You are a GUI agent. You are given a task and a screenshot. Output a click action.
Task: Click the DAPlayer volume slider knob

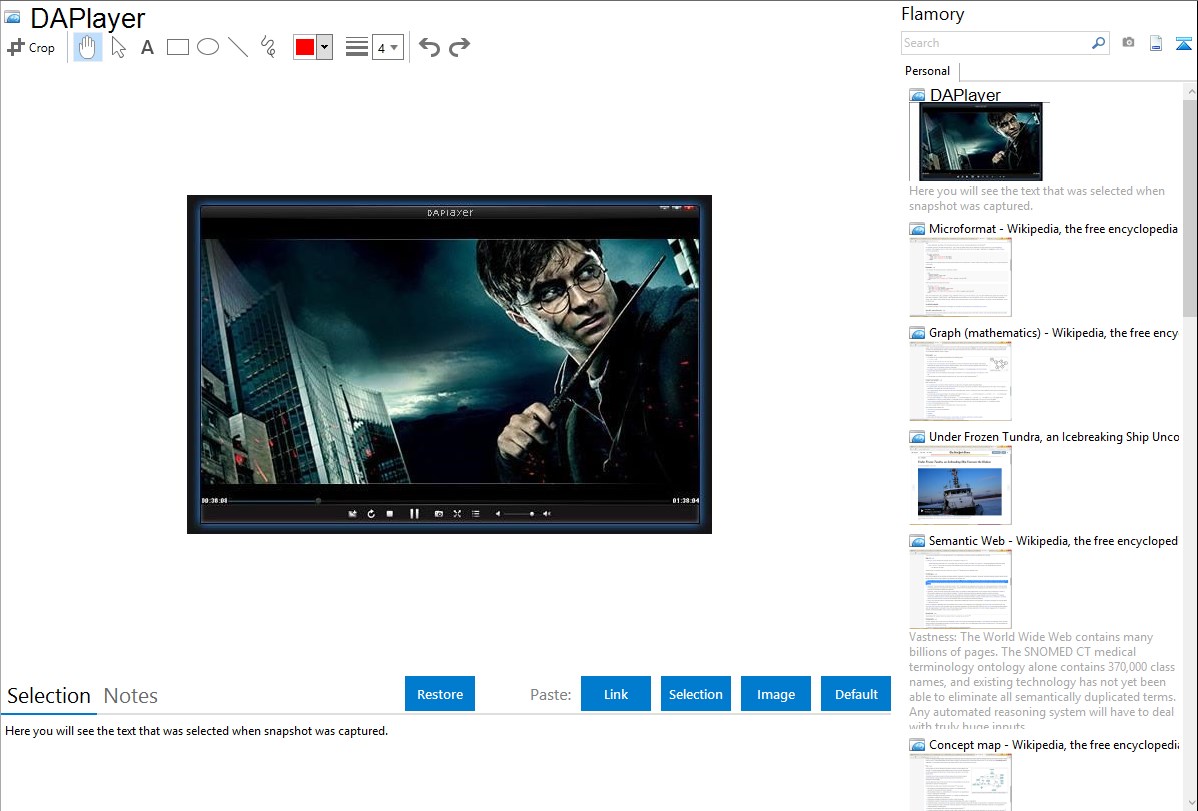pos(532,514)
